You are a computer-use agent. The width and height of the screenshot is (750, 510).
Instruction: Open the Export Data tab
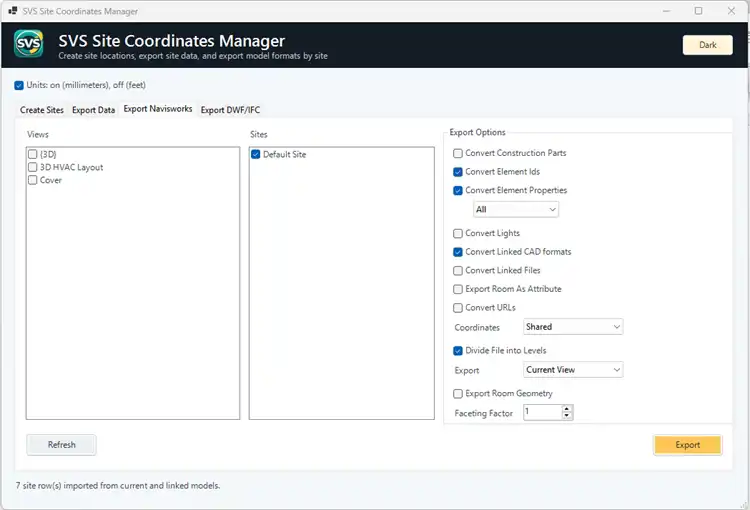[x=94, y=110]
